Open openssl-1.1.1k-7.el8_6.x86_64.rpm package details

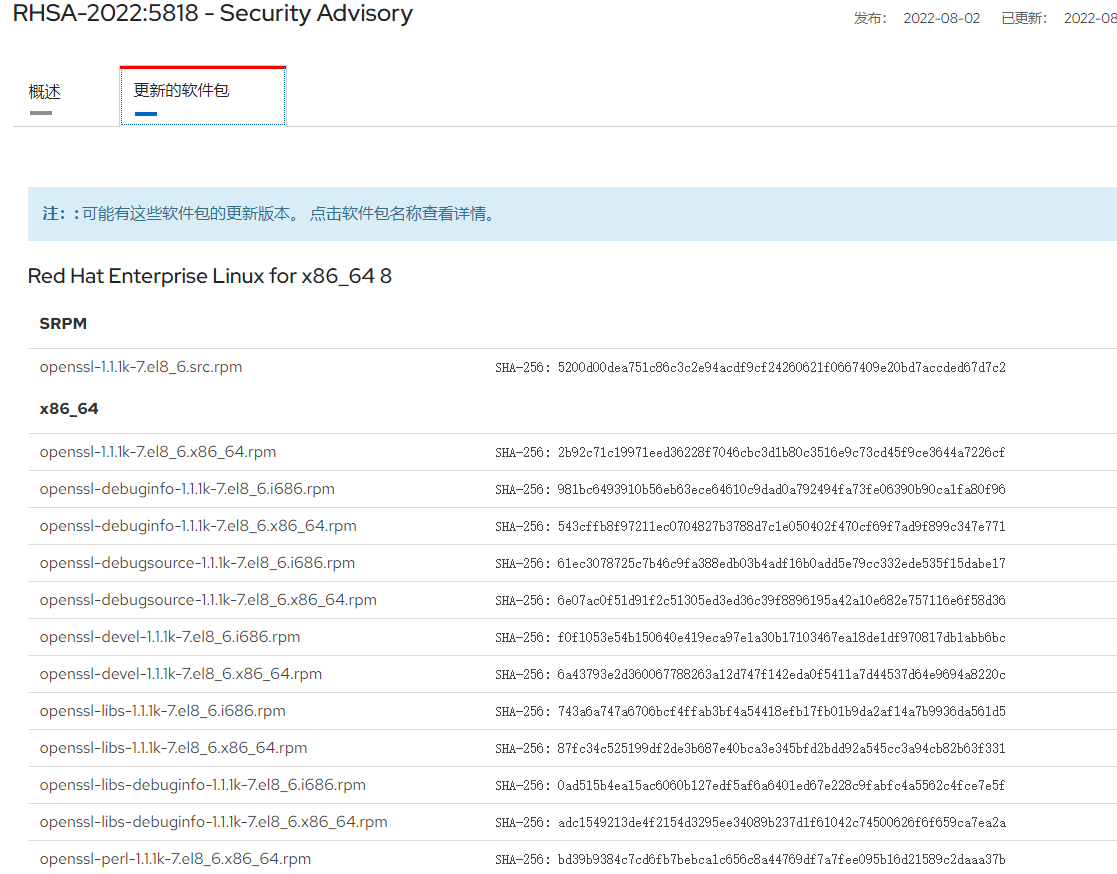[x=158, y=452]
